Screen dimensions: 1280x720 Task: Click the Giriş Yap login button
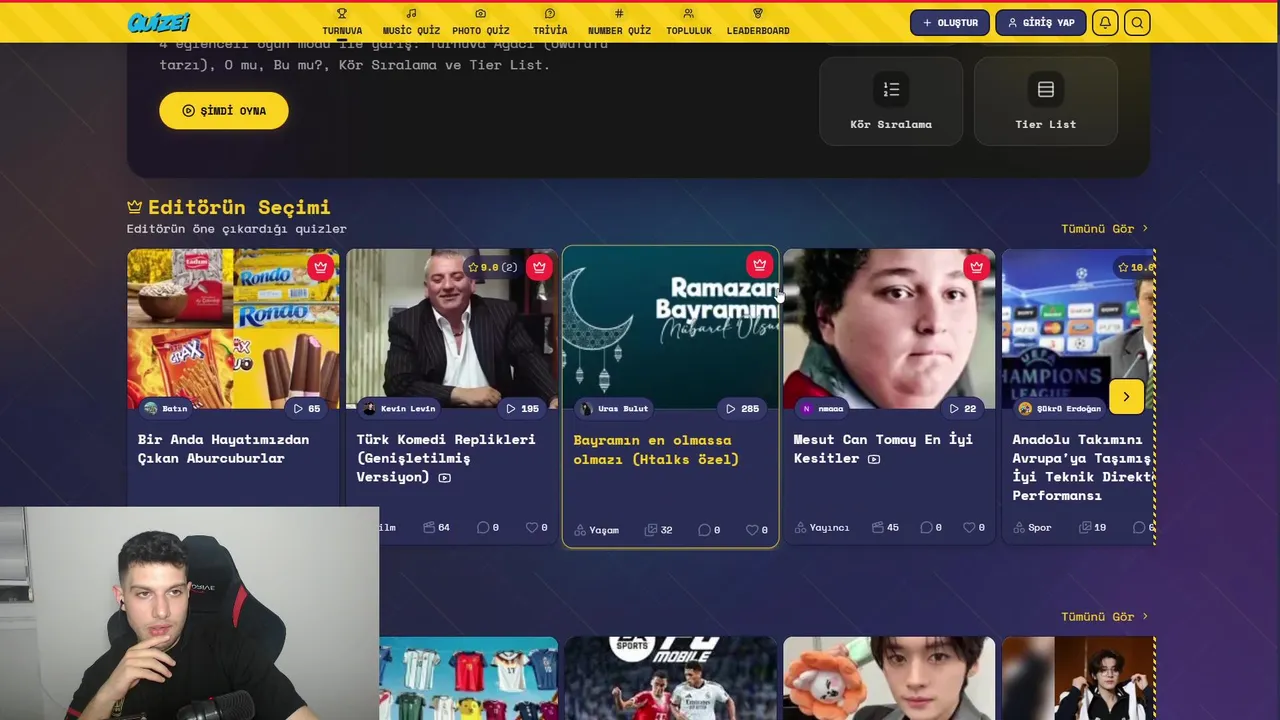click(x=1040, y=22)
